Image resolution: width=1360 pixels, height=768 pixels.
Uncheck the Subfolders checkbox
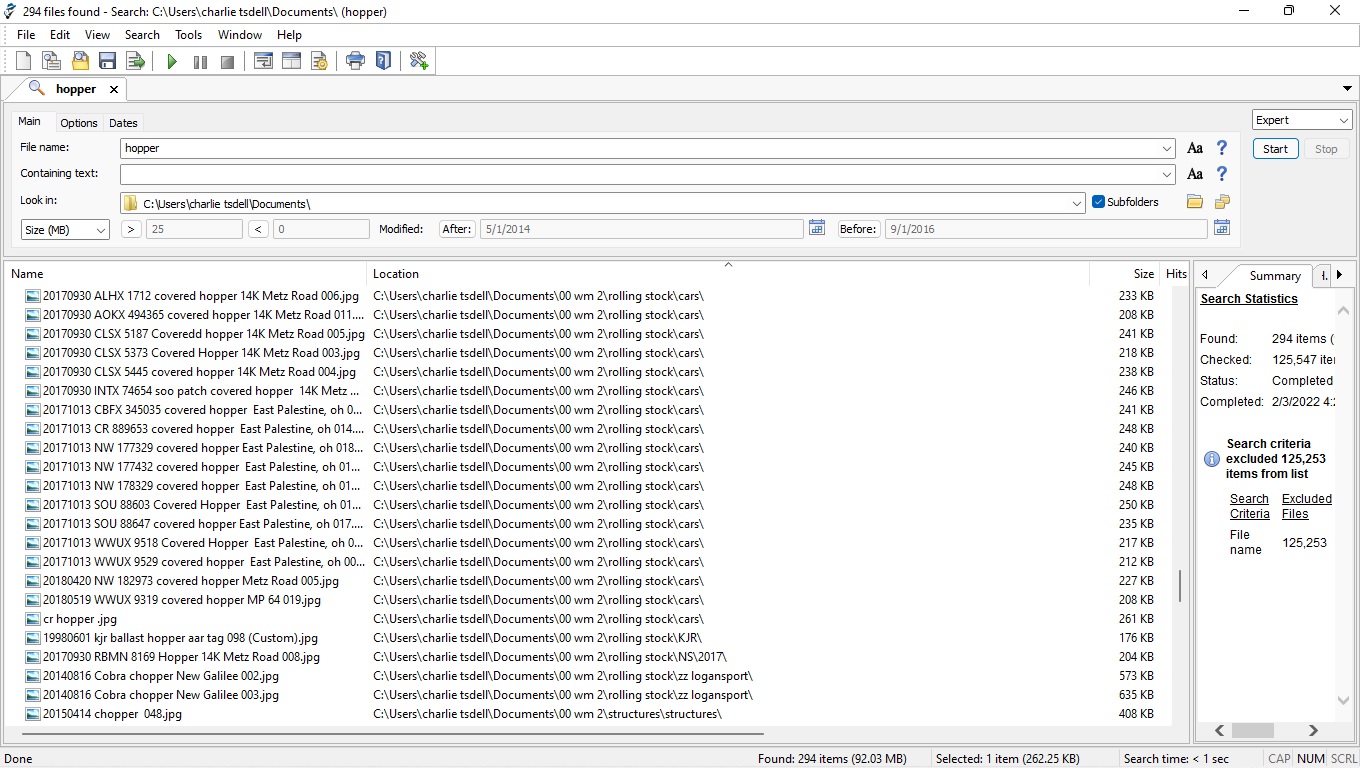[x=1098, y=202]
